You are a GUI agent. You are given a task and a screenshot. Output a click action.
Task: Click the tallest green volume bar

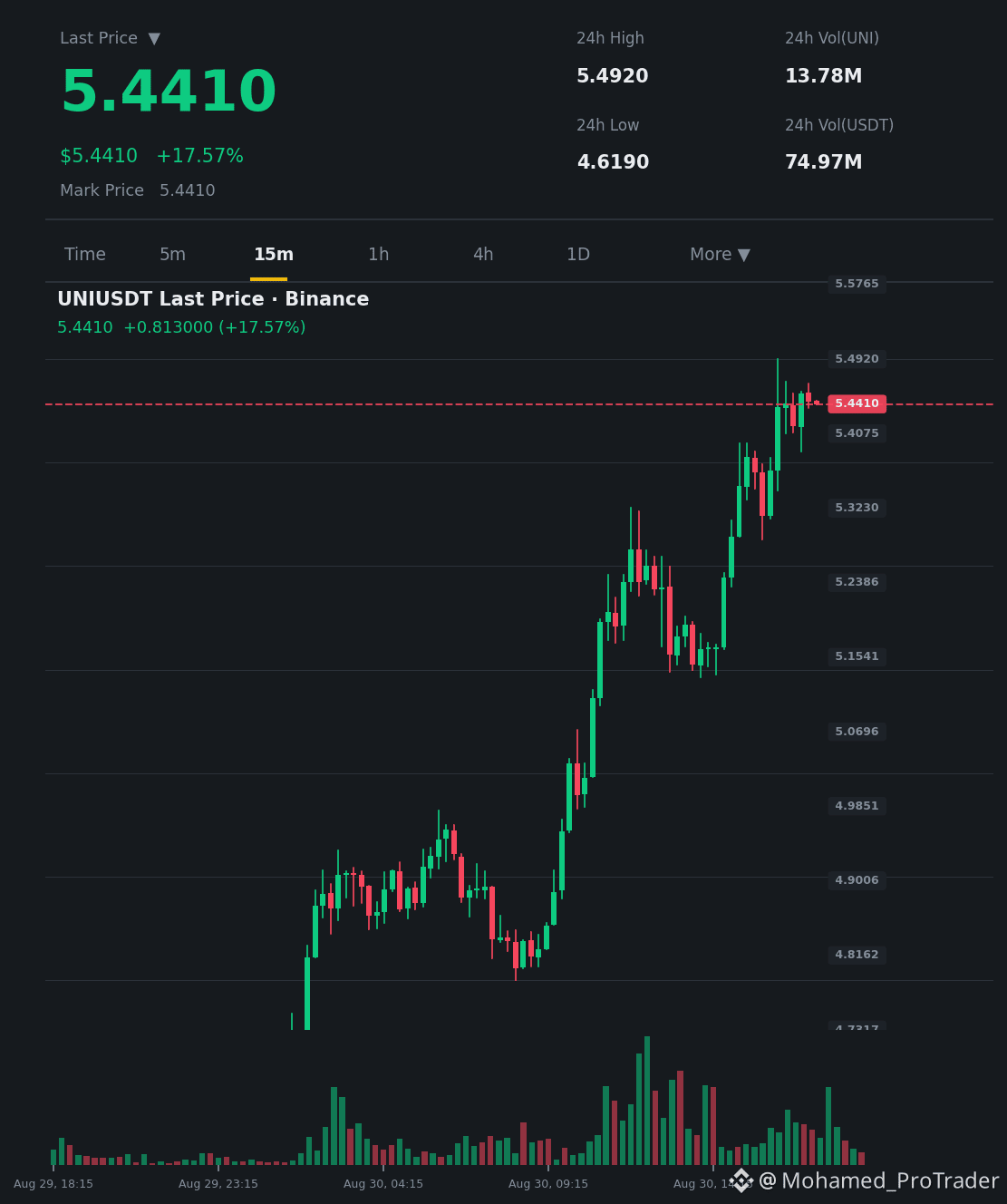pyautogui.click(x=647, y=1101)
